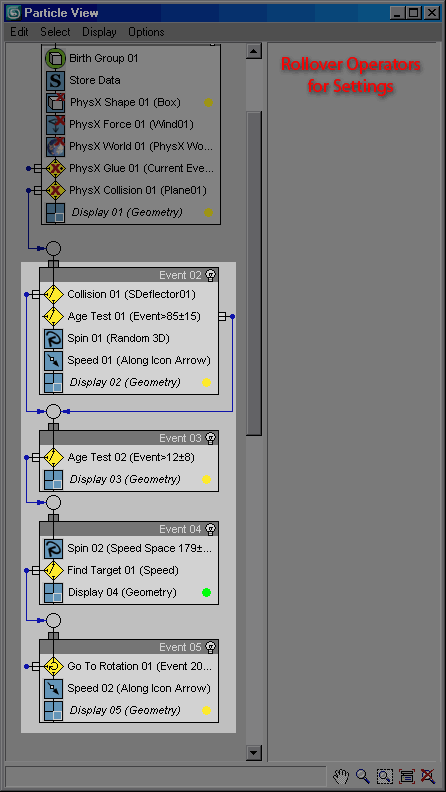Click the vertical scrollbar thumb

254,273
